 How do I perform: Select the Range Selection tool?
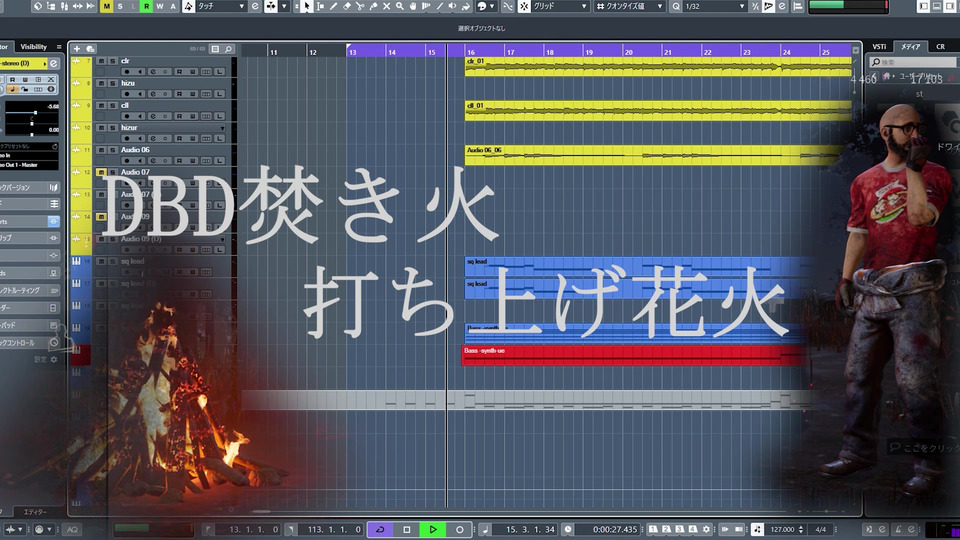[x=320, y=6]
